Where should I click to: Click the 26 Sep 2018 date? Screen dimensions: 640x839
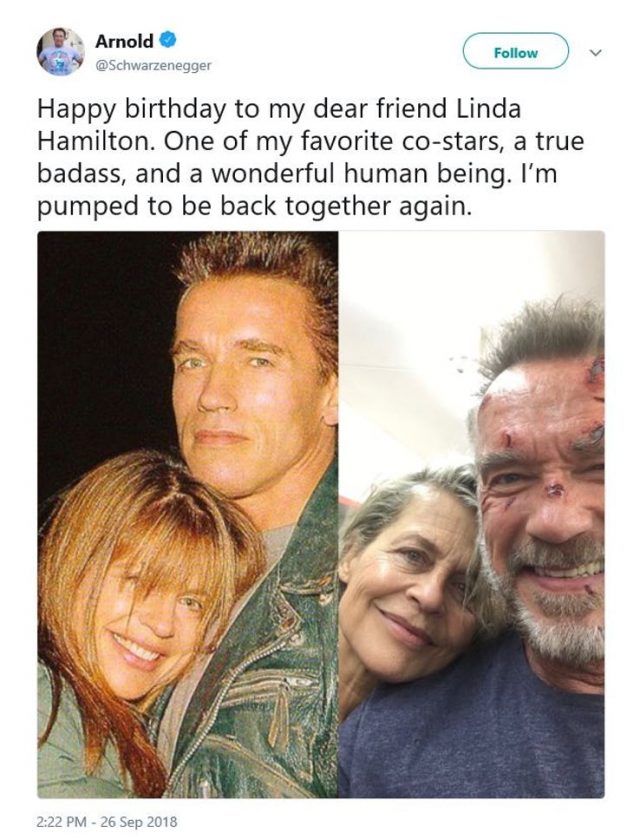(139, 821)
